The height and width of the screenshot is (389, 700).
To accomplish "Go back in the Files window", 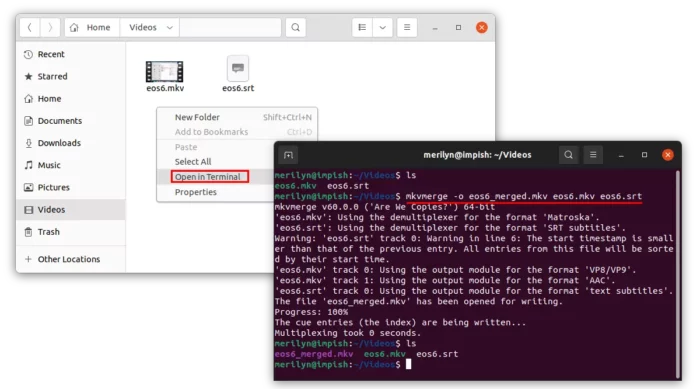I will (29, 28).
